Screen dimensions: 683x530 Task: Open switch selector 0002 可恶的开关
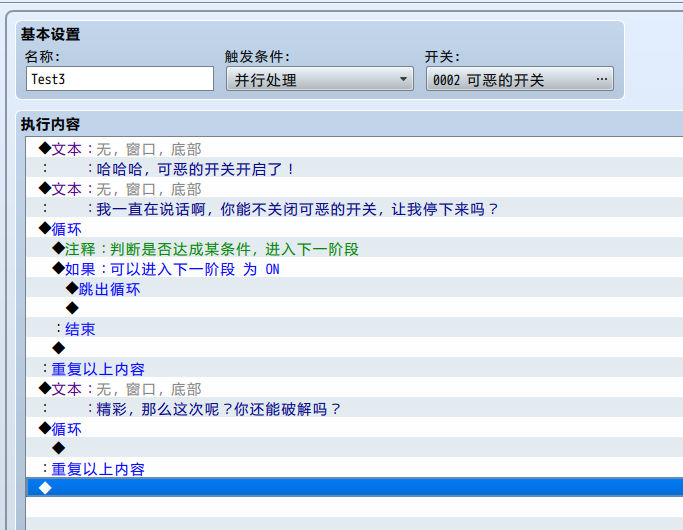point(520,79)
